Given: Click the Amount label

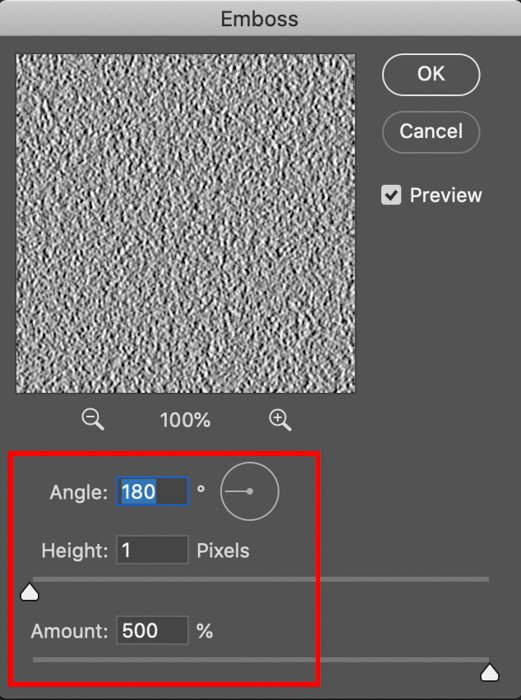Looking at the screenshot, I should [70, 631].
